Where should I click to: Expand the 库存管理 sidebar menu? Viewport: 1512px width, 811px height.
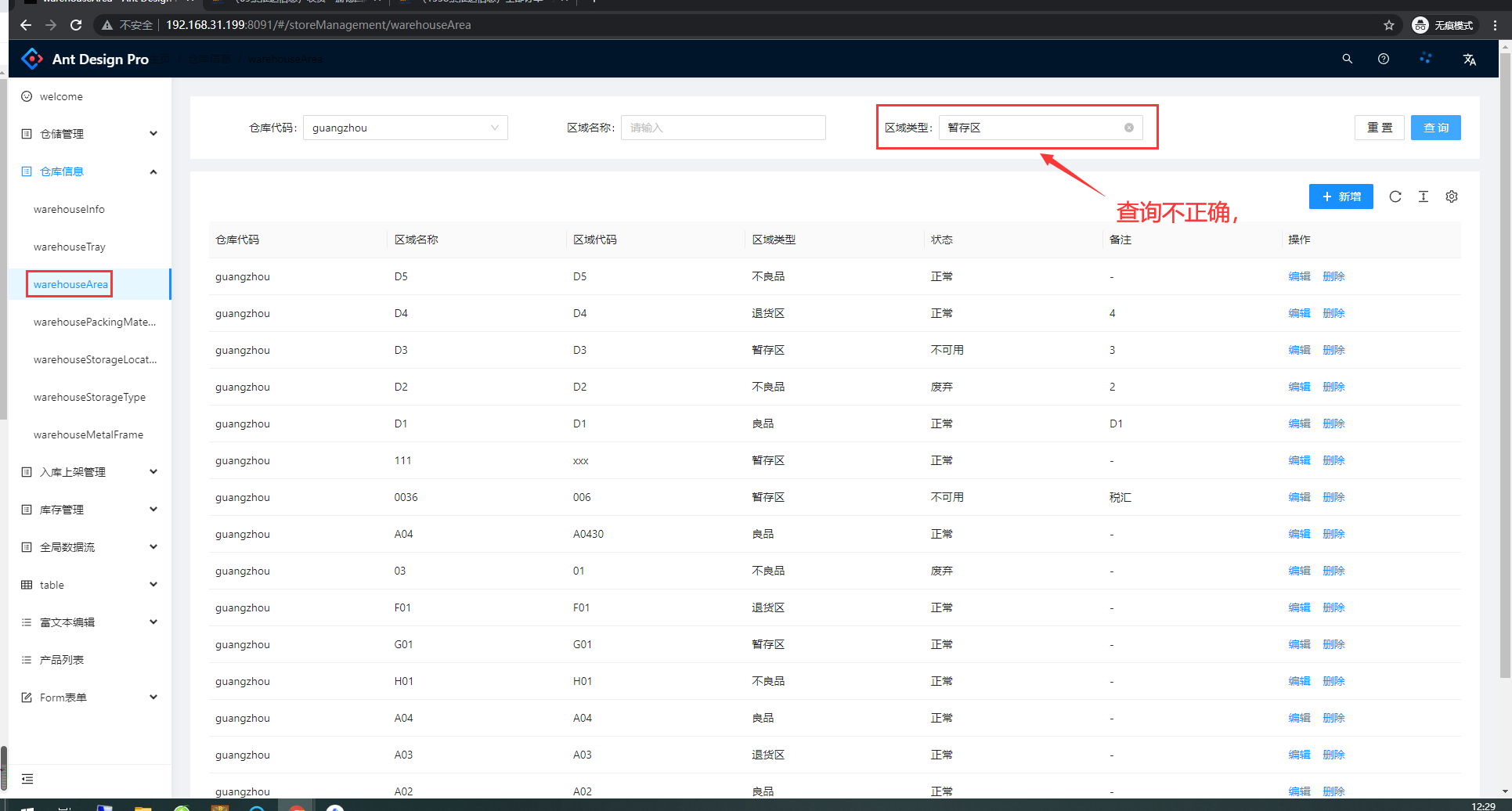coord(90,510)
